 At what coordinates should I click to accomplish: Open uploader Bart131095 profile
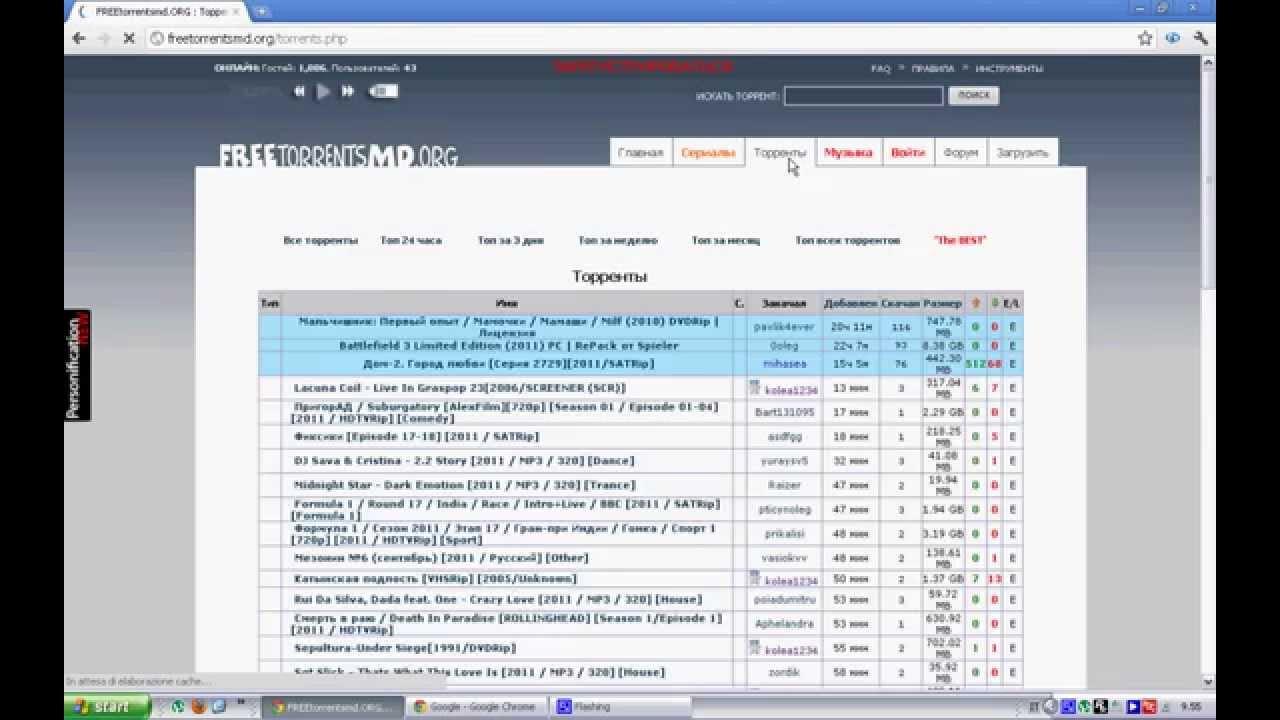784,412
